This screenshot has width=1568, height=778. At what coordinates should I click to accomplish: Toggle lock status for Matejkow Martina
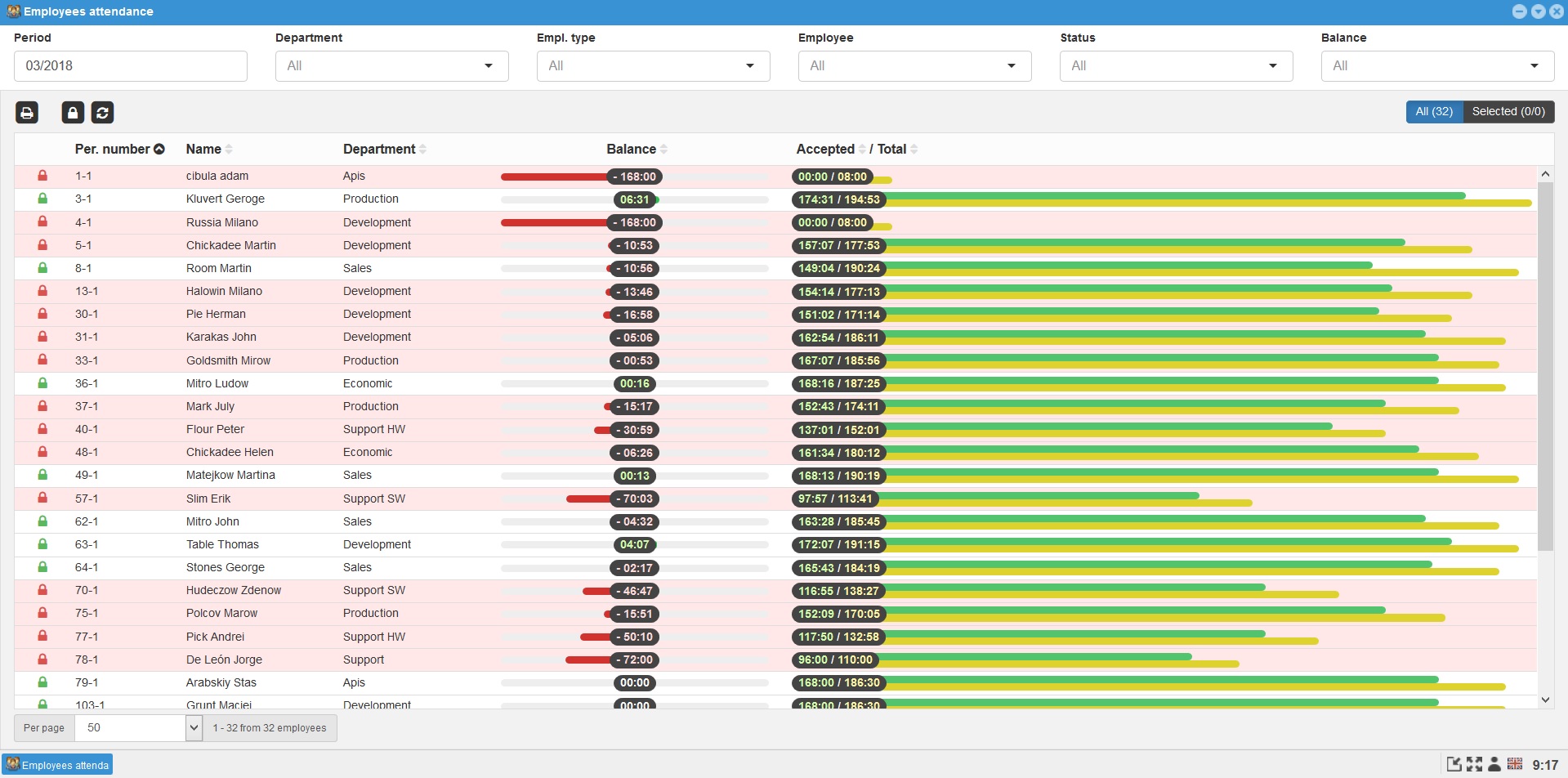click(x=42, y=474)
